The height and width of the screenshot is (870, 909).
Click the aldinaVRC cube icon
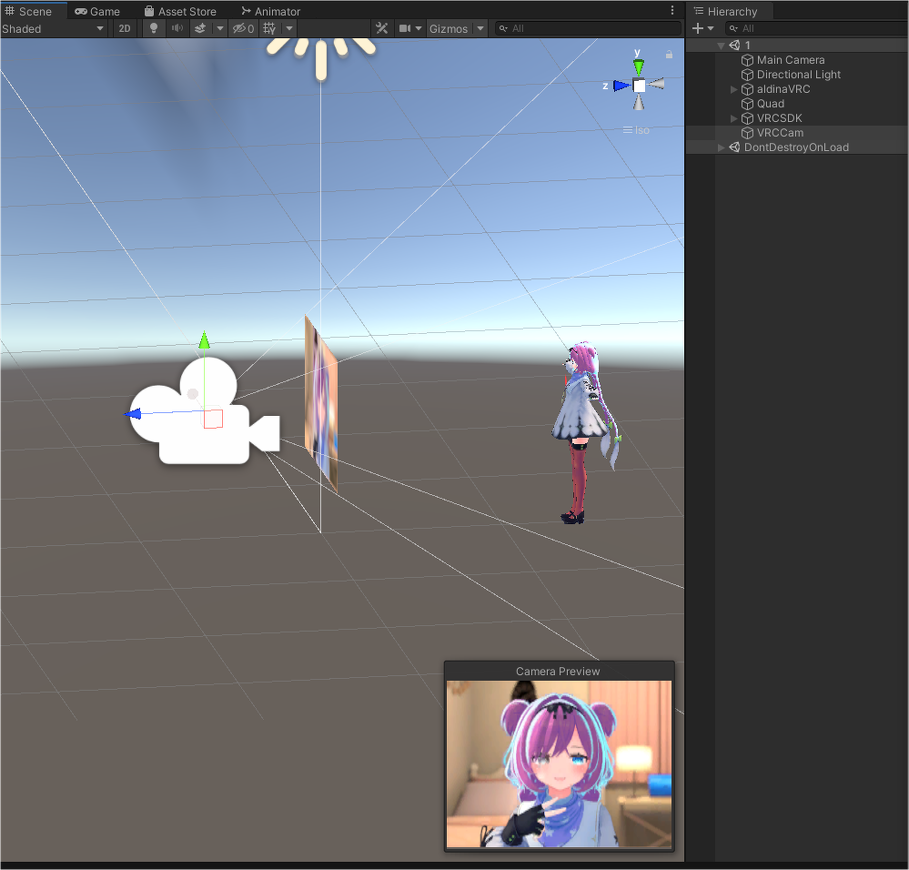pyautogui.click(x=747, y=89)
